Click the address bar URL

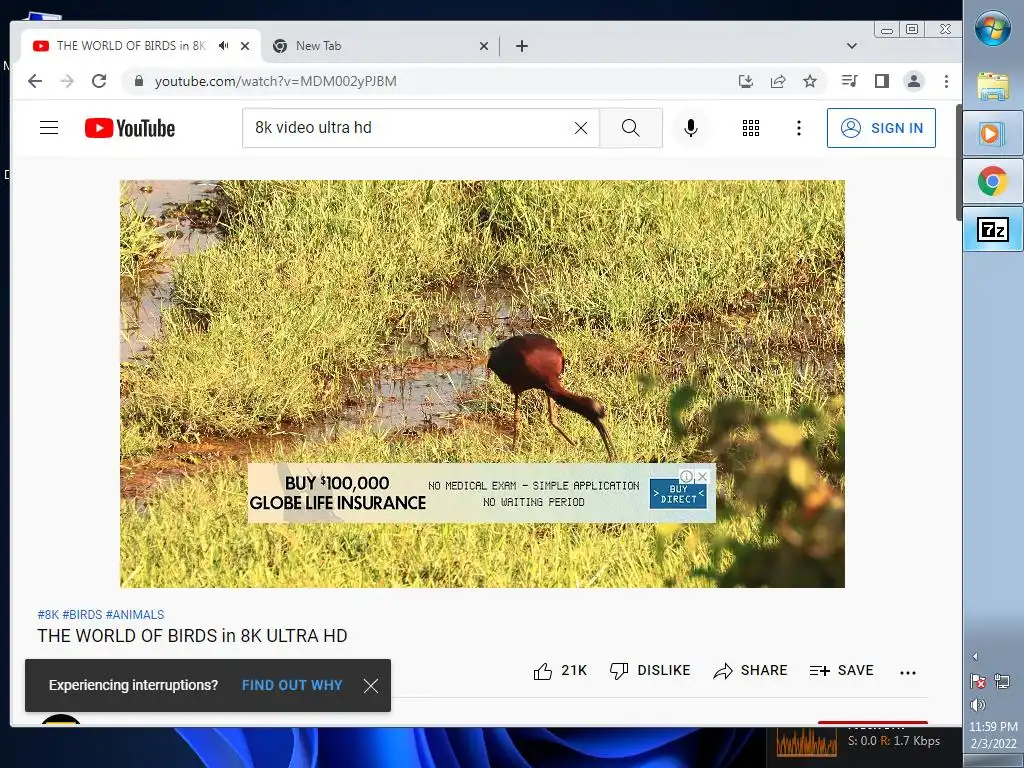point(276,81)
